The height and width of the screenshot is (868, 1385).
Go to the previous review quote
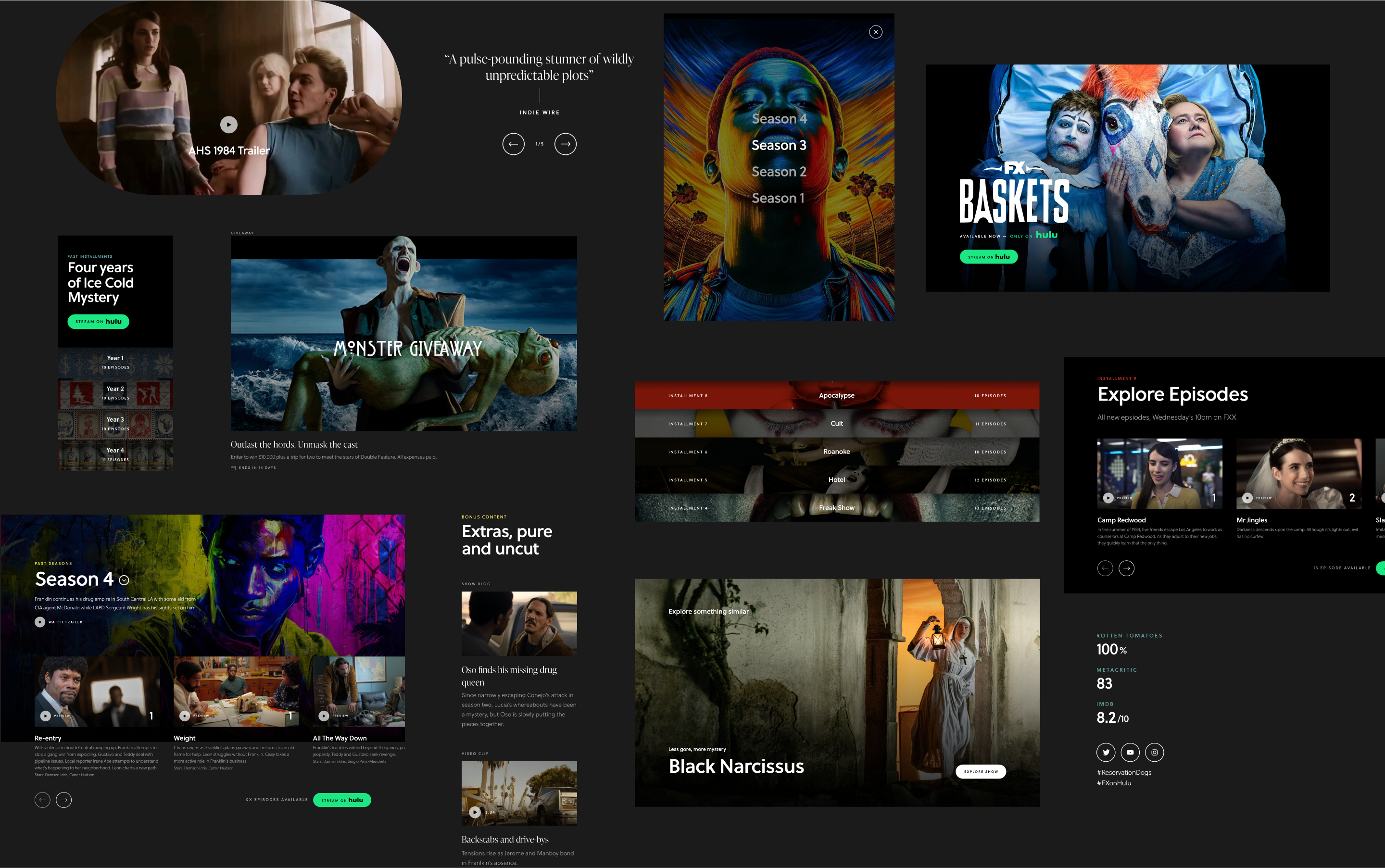pyautogui.click(x=513, y=144)
